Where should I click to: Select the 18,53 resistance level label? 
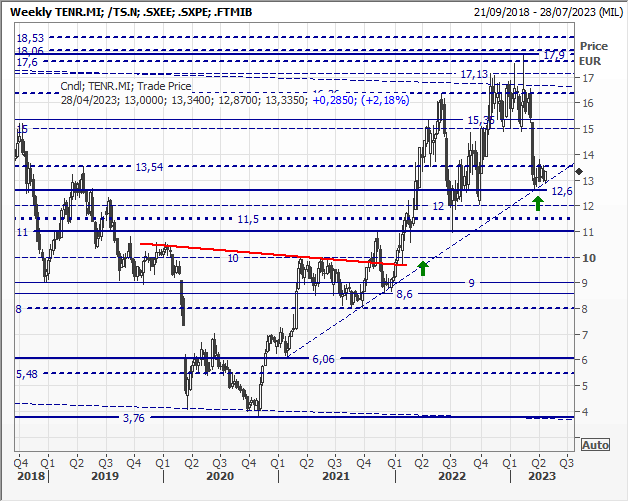tap(29, 37)
